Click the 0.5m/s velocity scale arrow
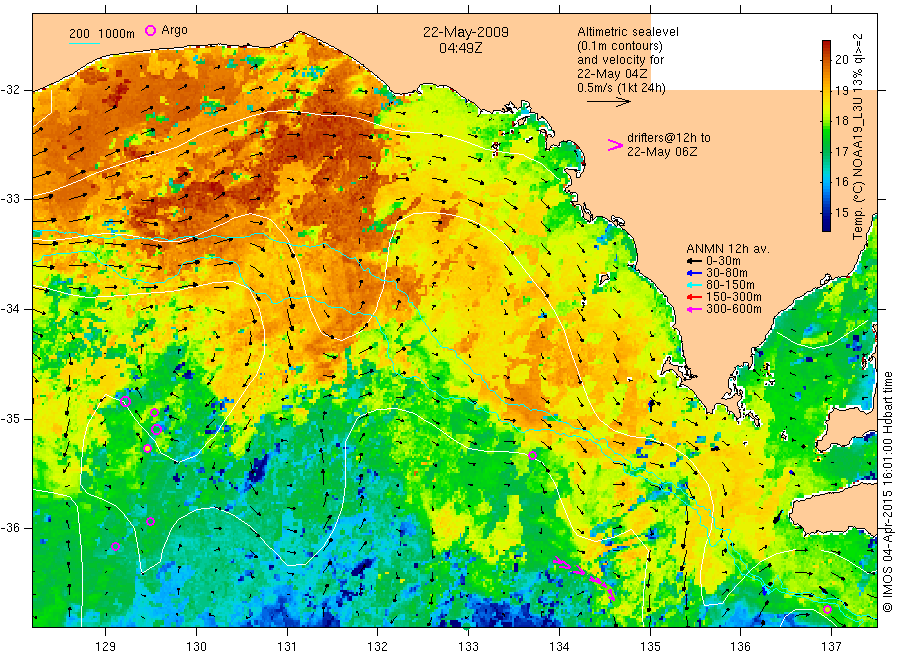This screenshot has height=660, width=900. (x=609, y=102)
